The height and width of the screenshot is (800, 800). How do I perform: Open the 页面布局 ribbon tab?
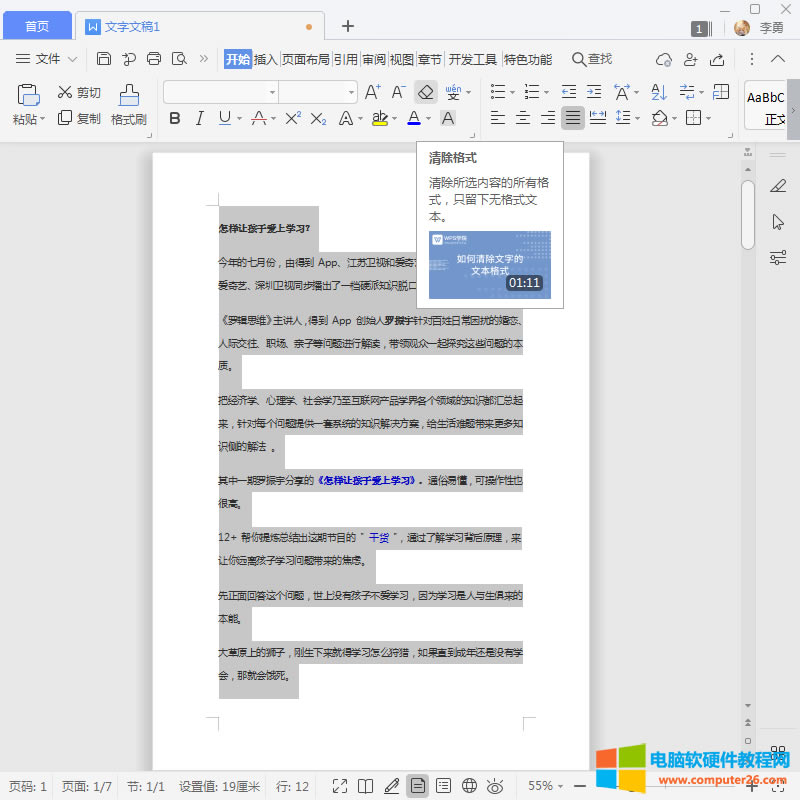305,59
